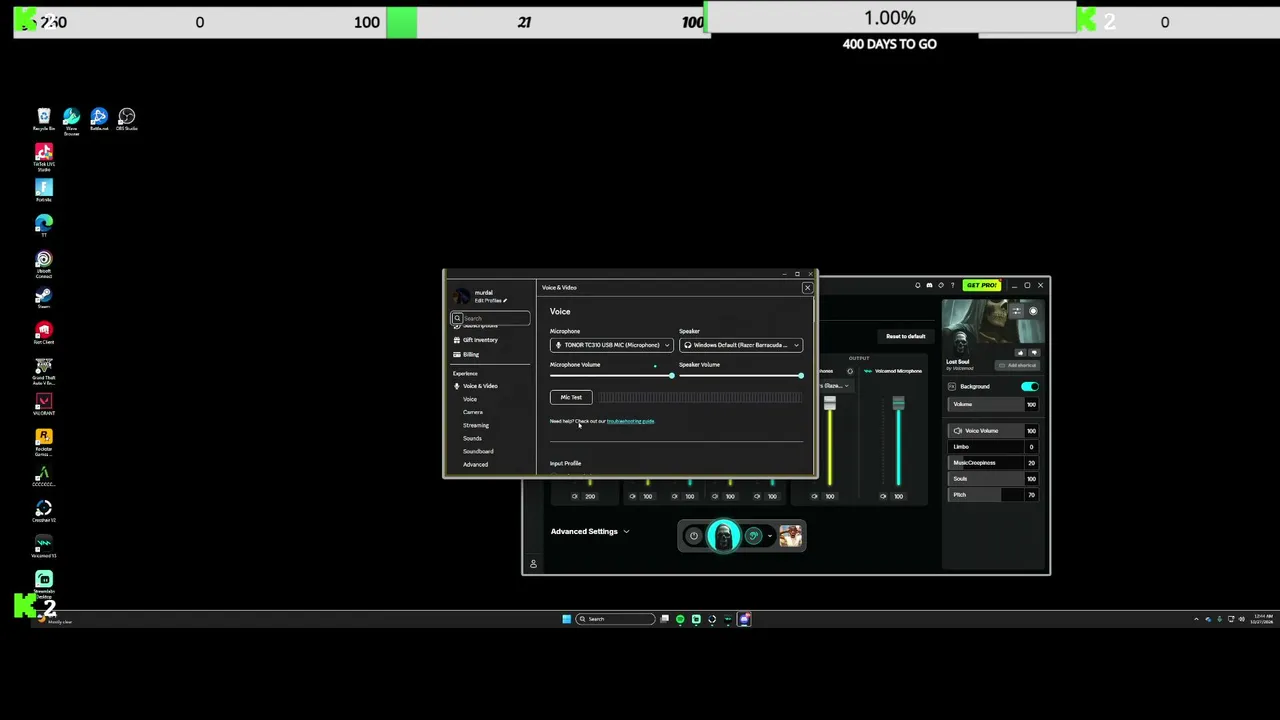Open Streamlabs Desktop shortcut icon
This screenshot has height=720, width=1280.
tap(43, 585)
